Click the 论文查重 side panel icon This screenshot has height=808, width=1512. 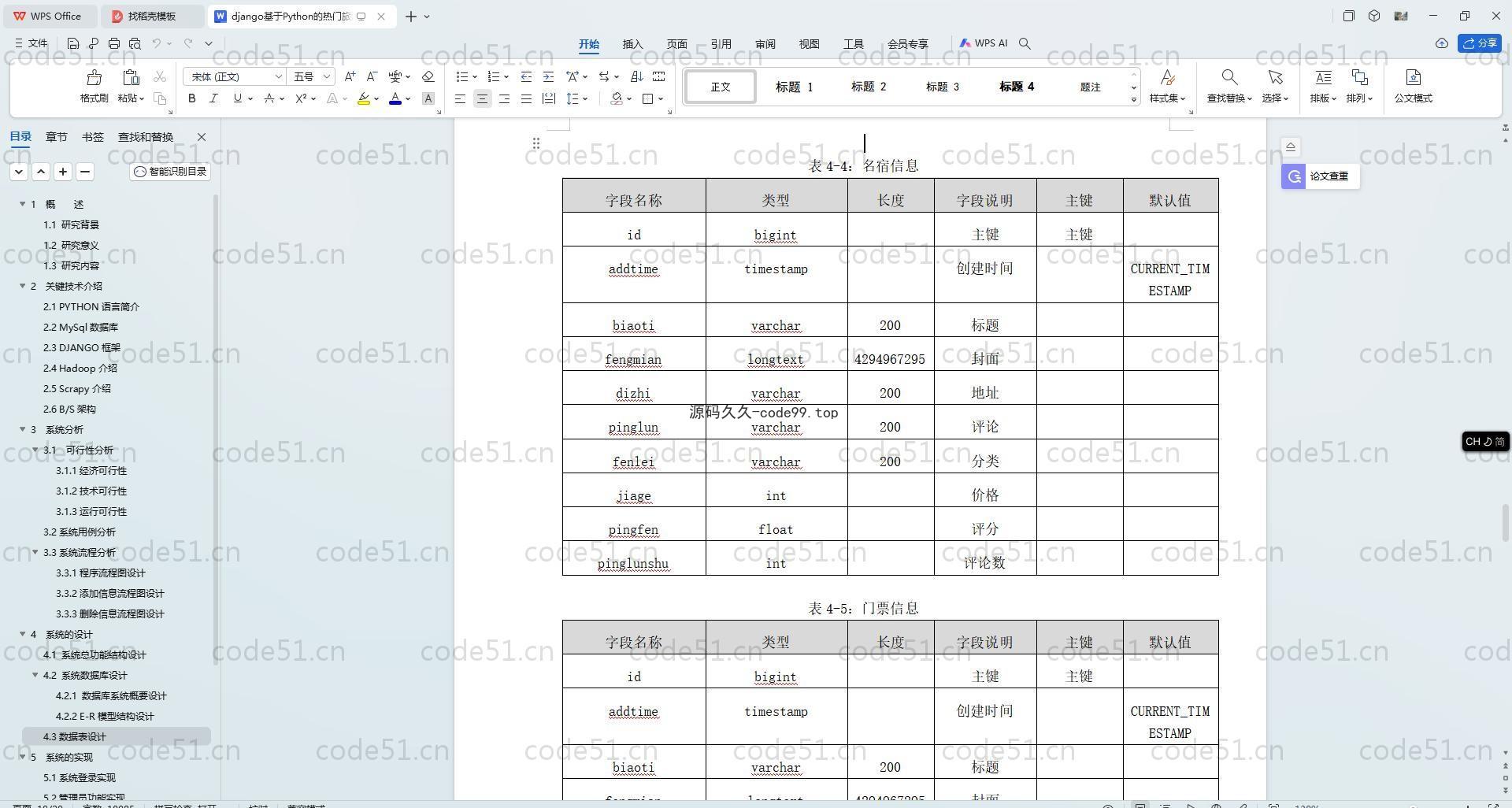pyautogui.click(x=1293, y=176)
